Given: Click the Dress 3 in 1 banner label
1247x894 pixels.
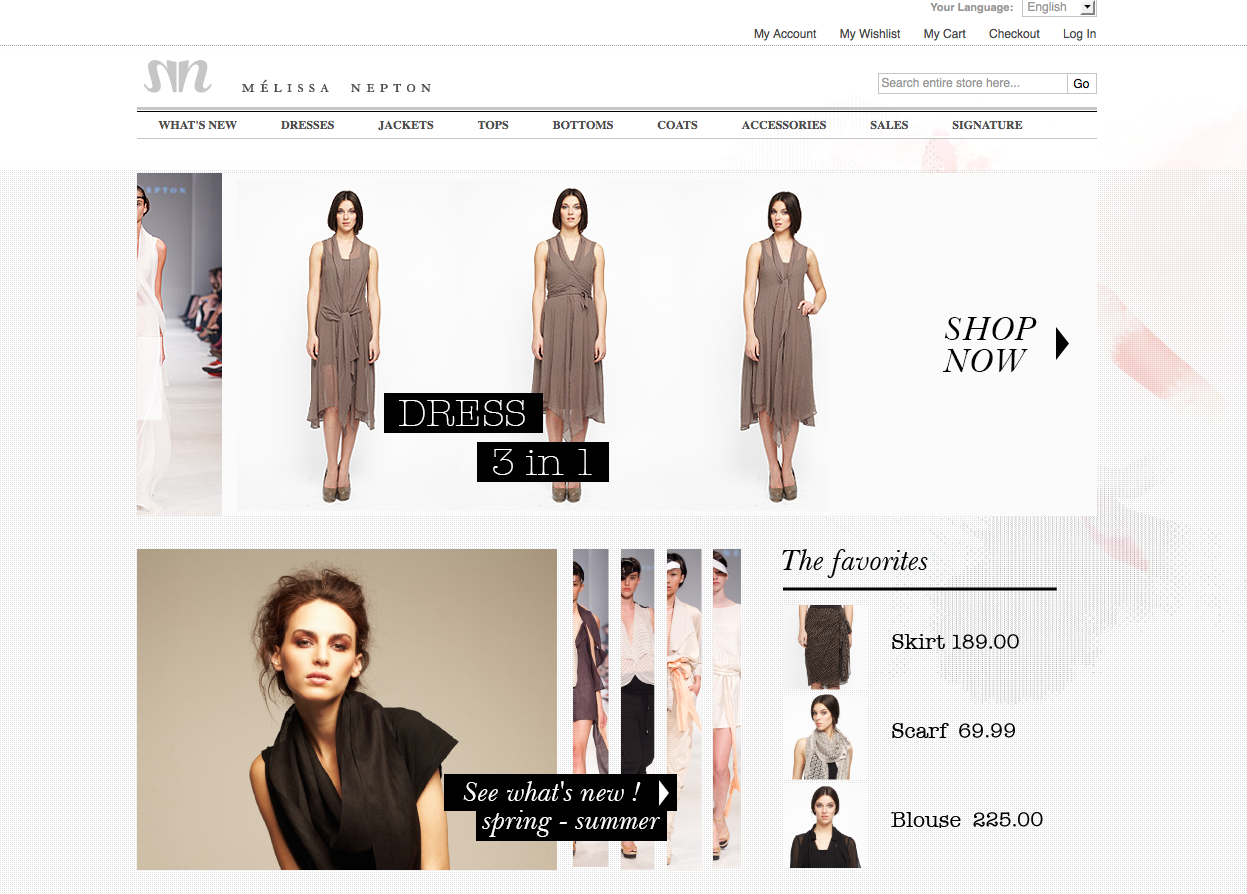Looking at the screenshot, I should point(463,413).
